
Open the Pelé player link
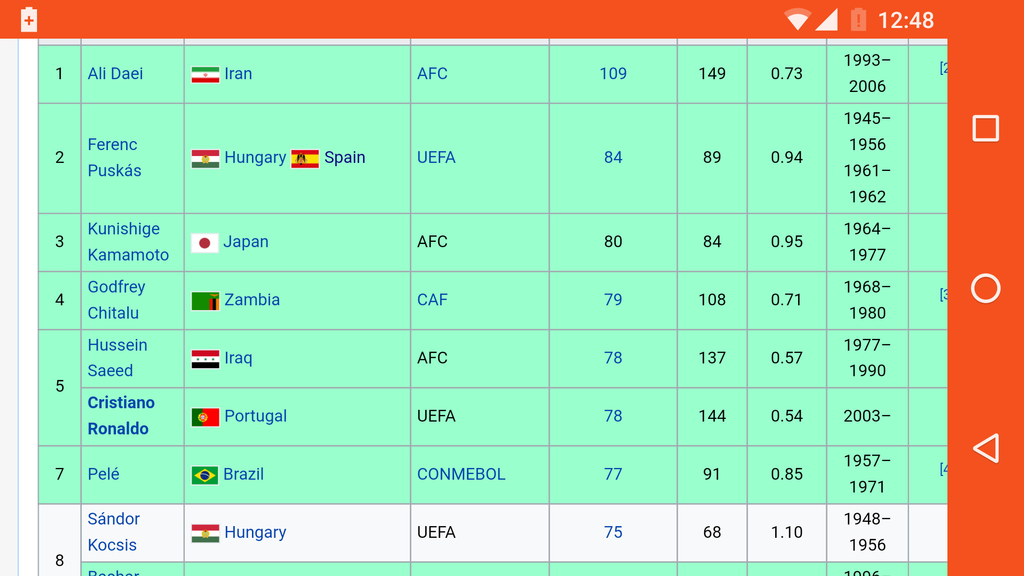pyautogui.click(x=103, y=474)
